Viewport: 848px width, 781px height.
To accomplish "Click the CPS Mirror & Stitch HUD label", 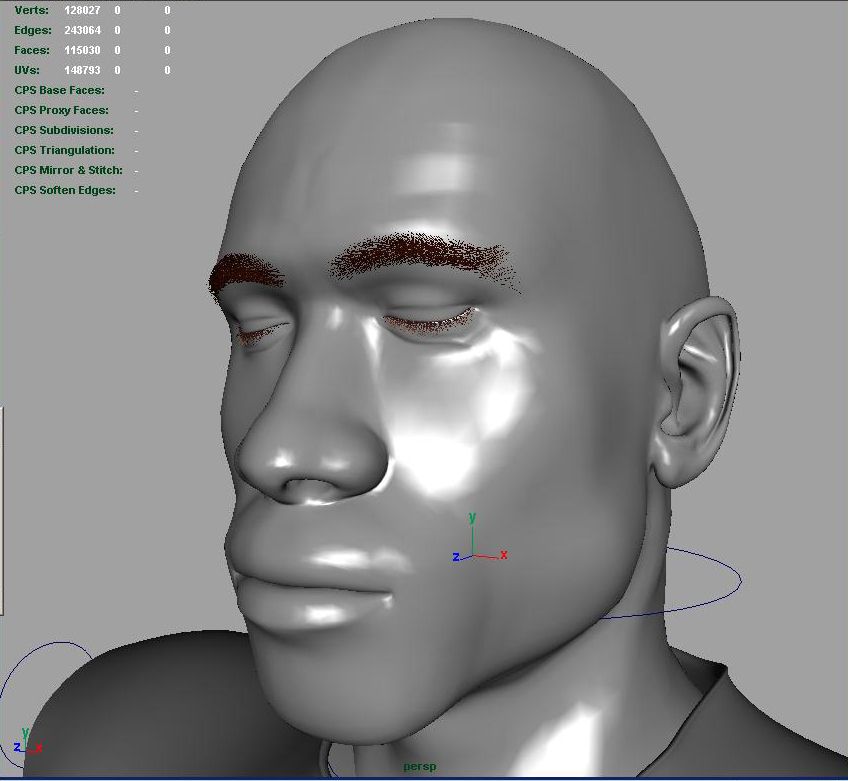I will pyautogui.click(x=68, y=170).
